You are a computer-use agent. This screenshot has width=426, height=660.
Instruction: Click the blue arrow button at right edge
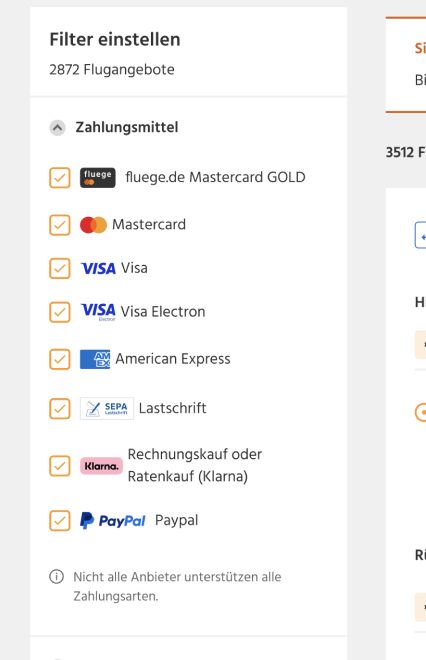tap(421, 235)
